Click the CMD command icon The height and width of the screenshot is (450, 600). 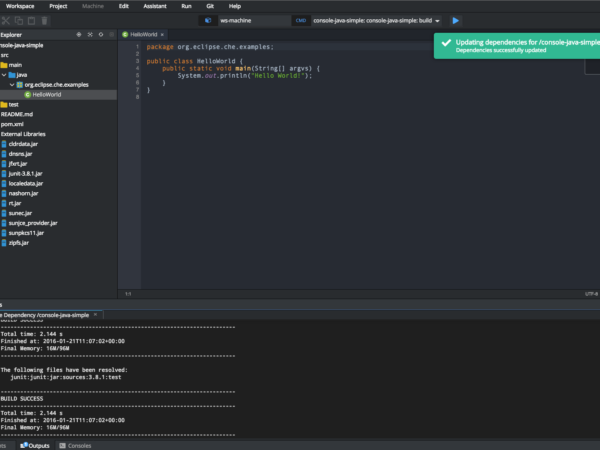pos(301,21)
